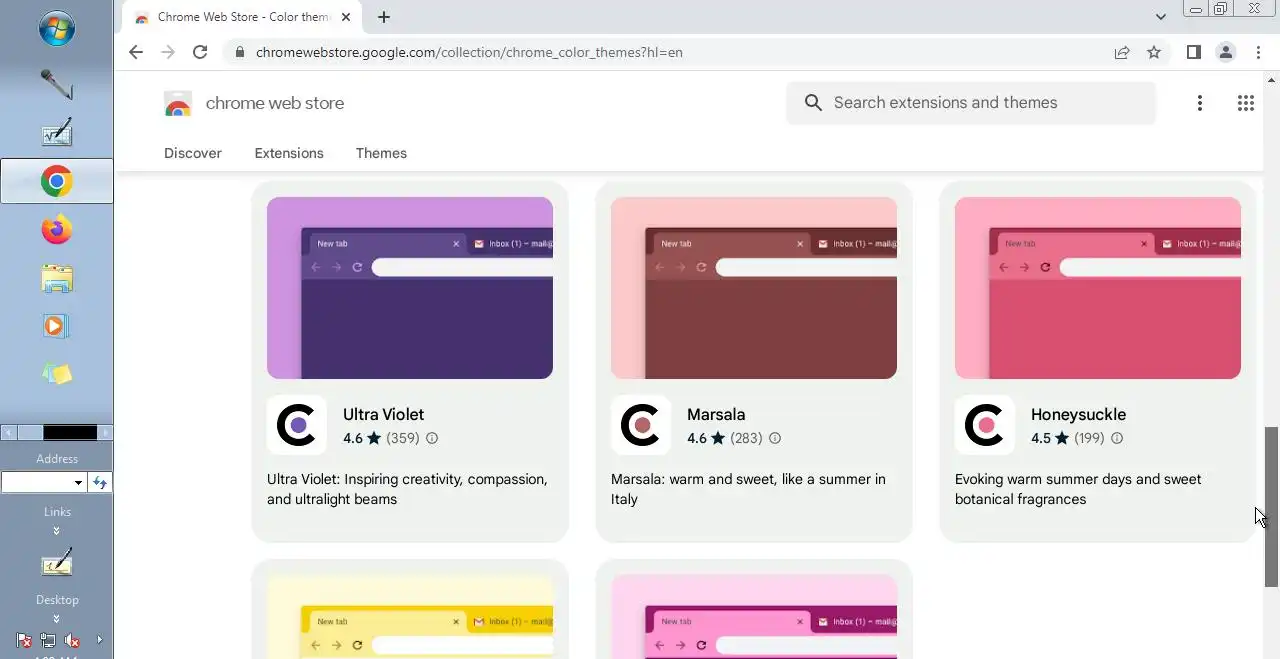
Task: Click the chrome web store logo
Action: coord(178,103)
